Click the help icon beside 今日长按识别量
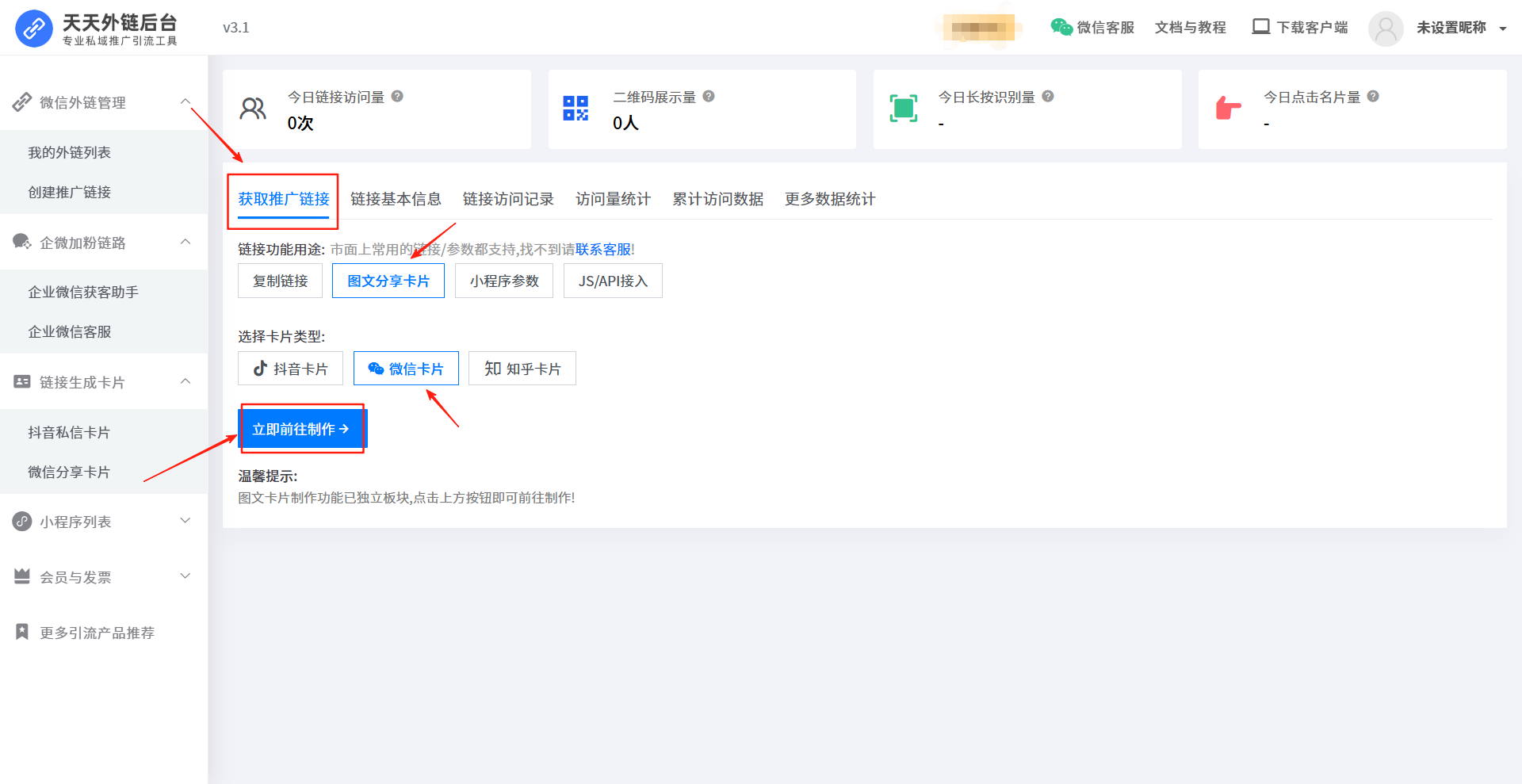 pos(1048,96)
